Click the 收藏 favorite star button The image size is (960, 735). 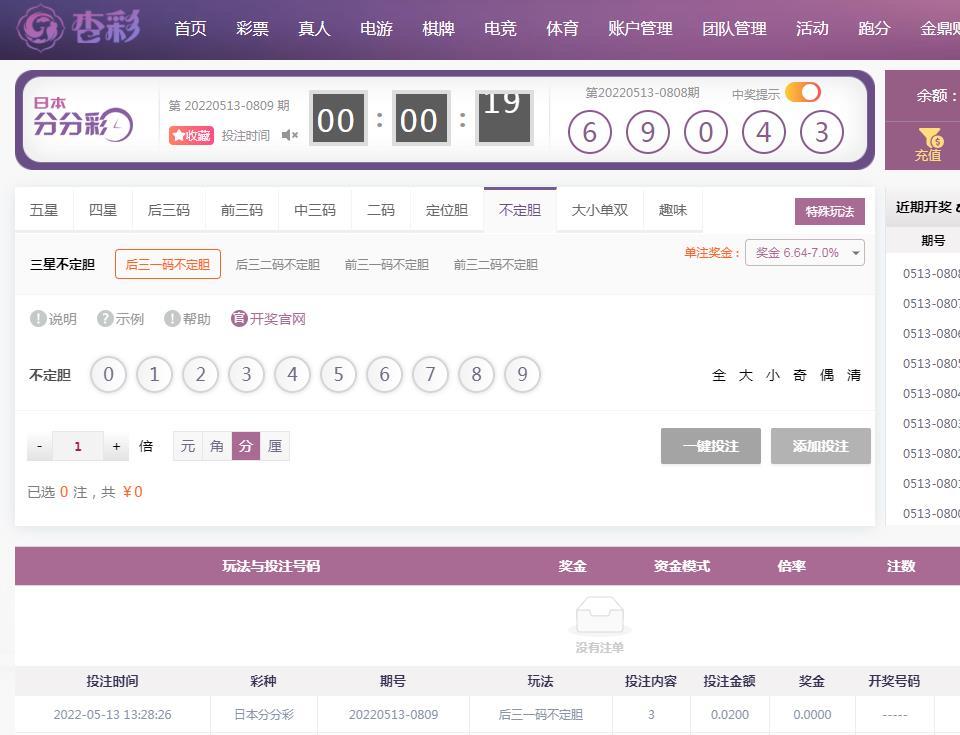(x=191, y=135)
